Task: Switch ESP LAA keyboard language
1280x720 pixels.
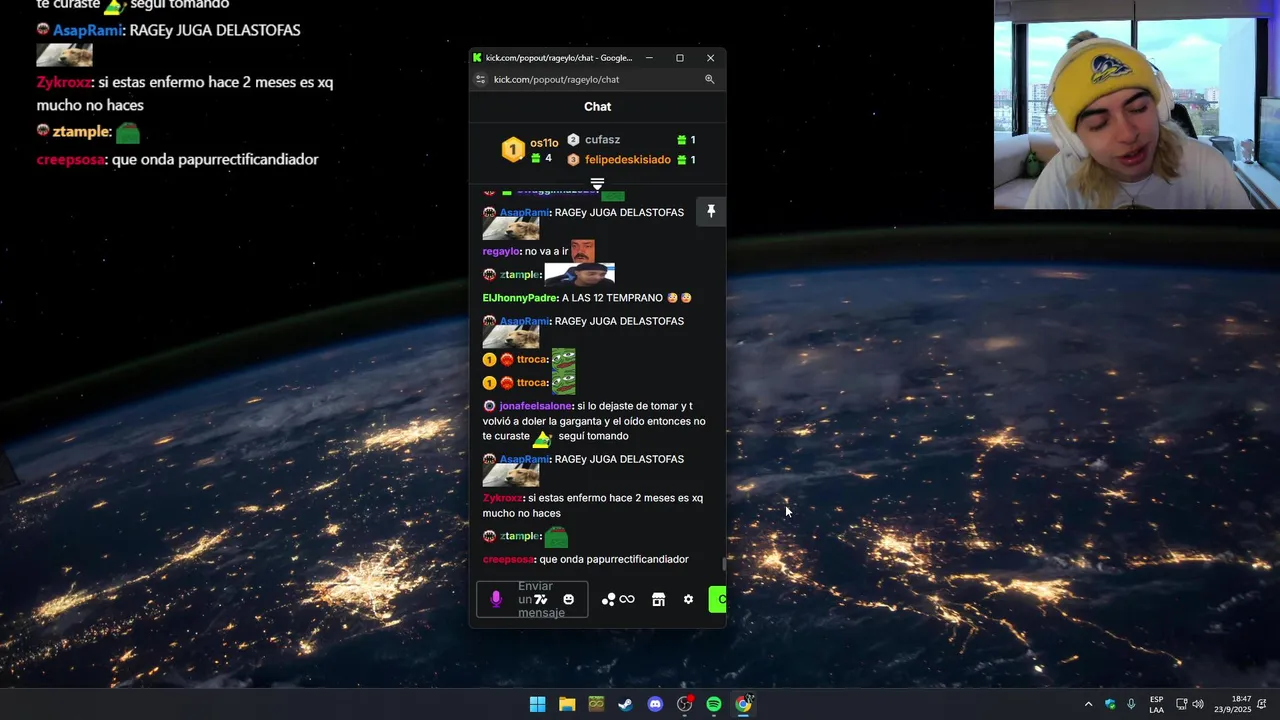Action: pos(1157,704)
